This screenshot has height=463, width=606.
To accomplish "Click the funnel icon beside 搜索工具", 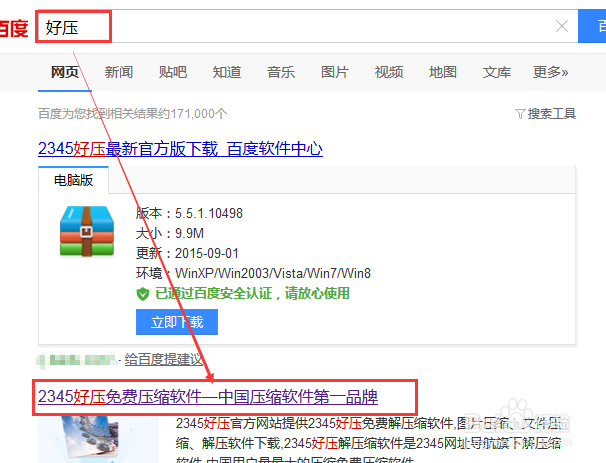I will pyautogui.click(x=520, y=114).
